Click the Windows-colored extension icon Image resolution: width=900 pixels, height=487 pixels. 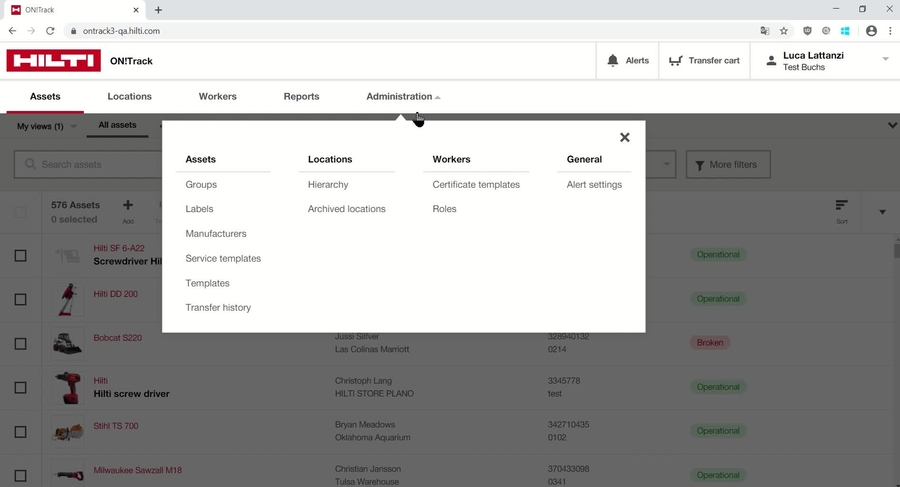click(x=845, y=31)
